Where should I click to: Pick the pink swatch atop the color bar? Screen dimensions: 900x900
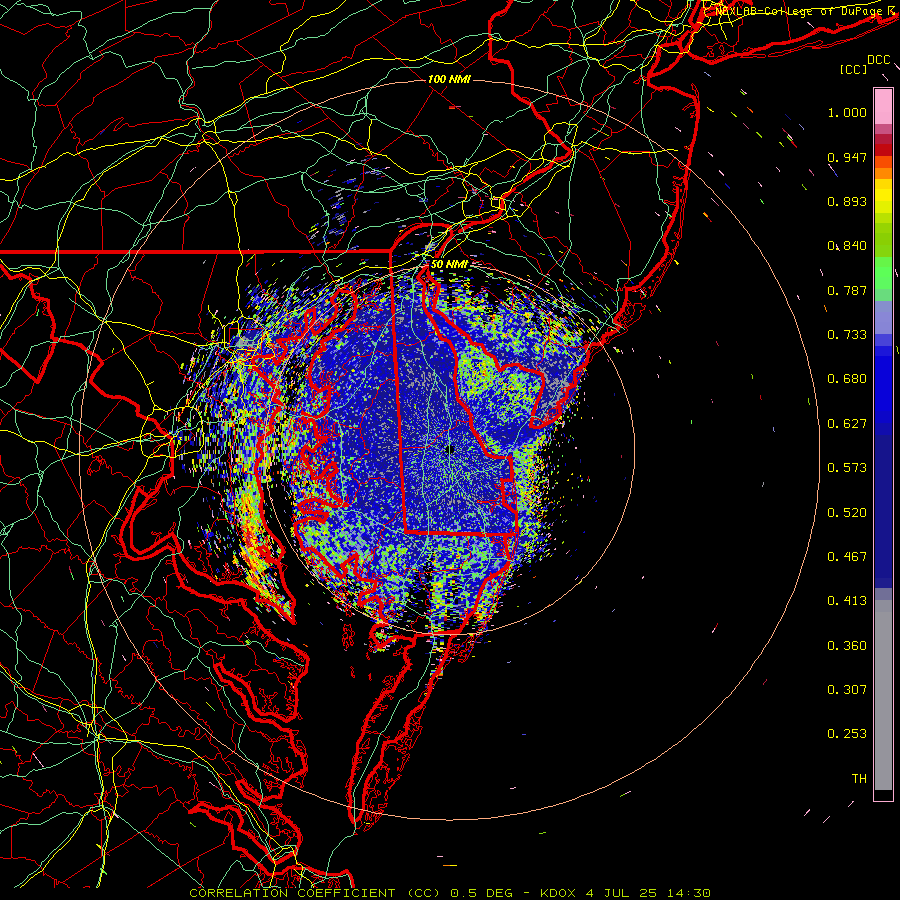click(883, 106)
